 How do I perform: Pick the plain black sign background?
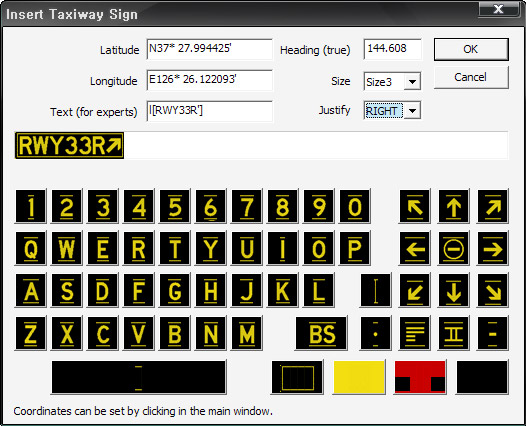point(482,377)
